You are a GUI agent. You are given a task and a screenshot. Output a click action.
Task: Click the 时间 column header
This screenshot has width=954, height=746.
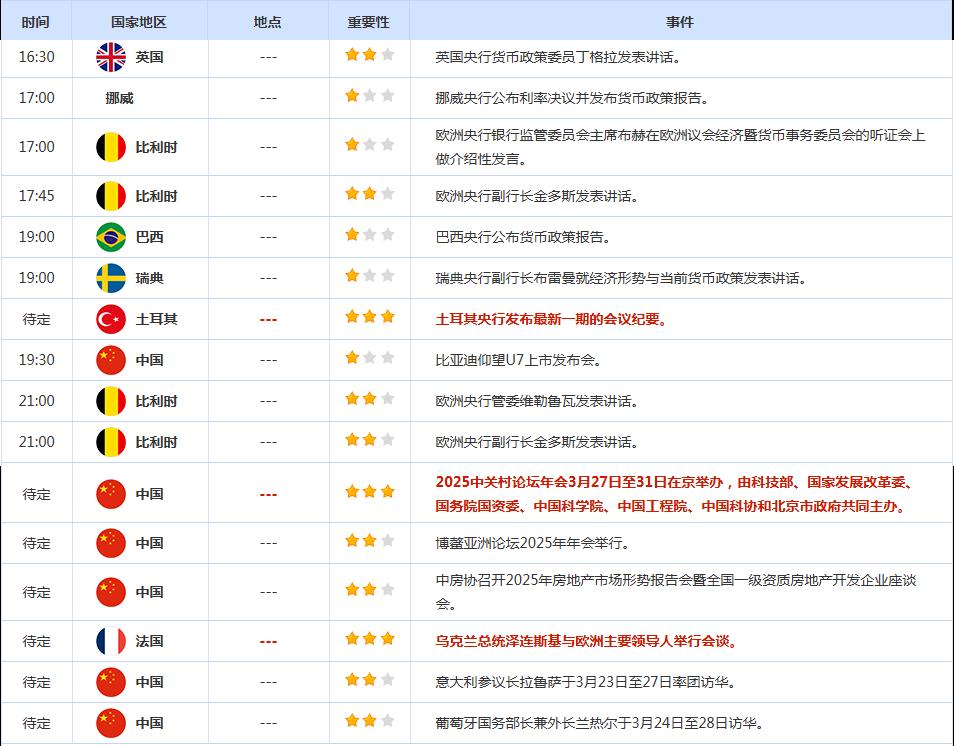click(35, 22)
